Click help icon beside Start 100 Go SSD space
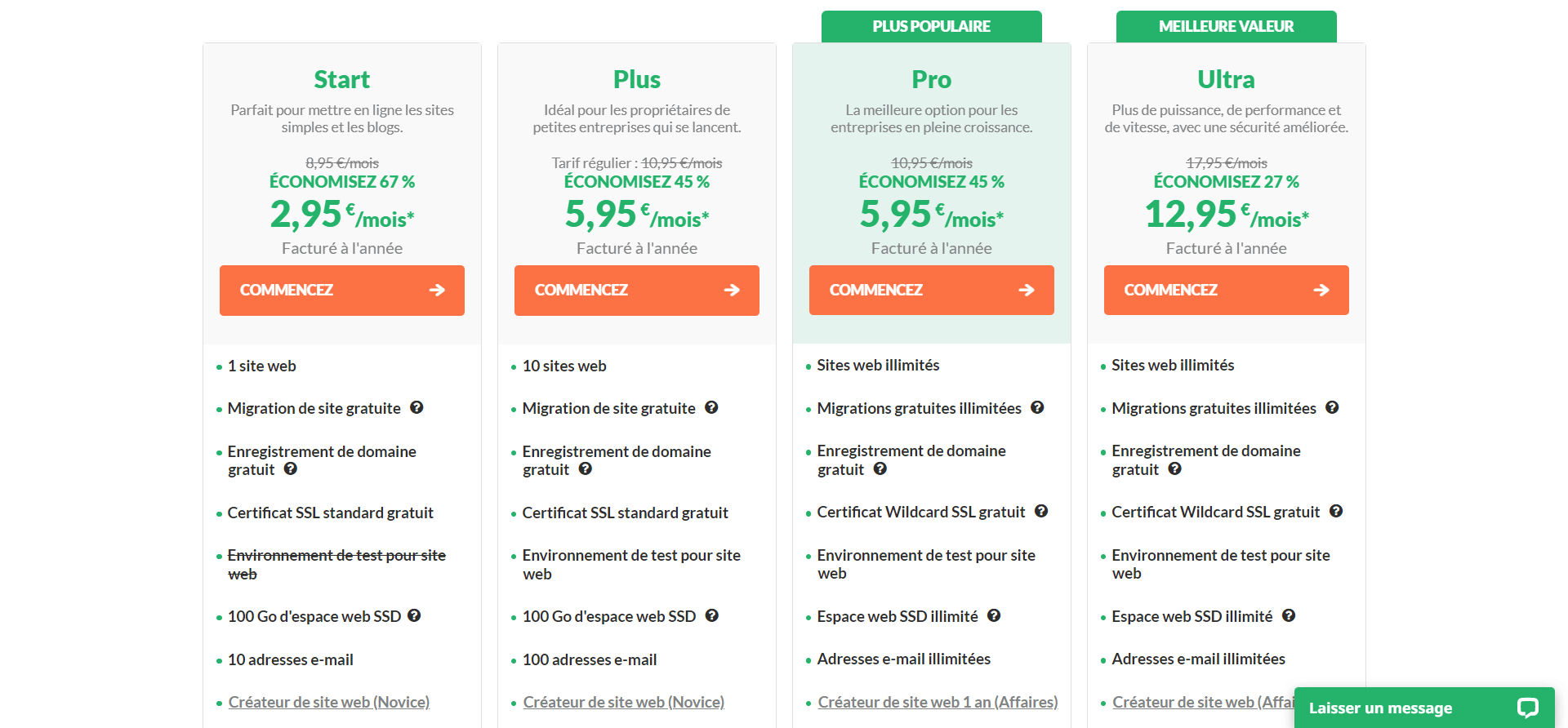1568x728 pixels. 414,615
